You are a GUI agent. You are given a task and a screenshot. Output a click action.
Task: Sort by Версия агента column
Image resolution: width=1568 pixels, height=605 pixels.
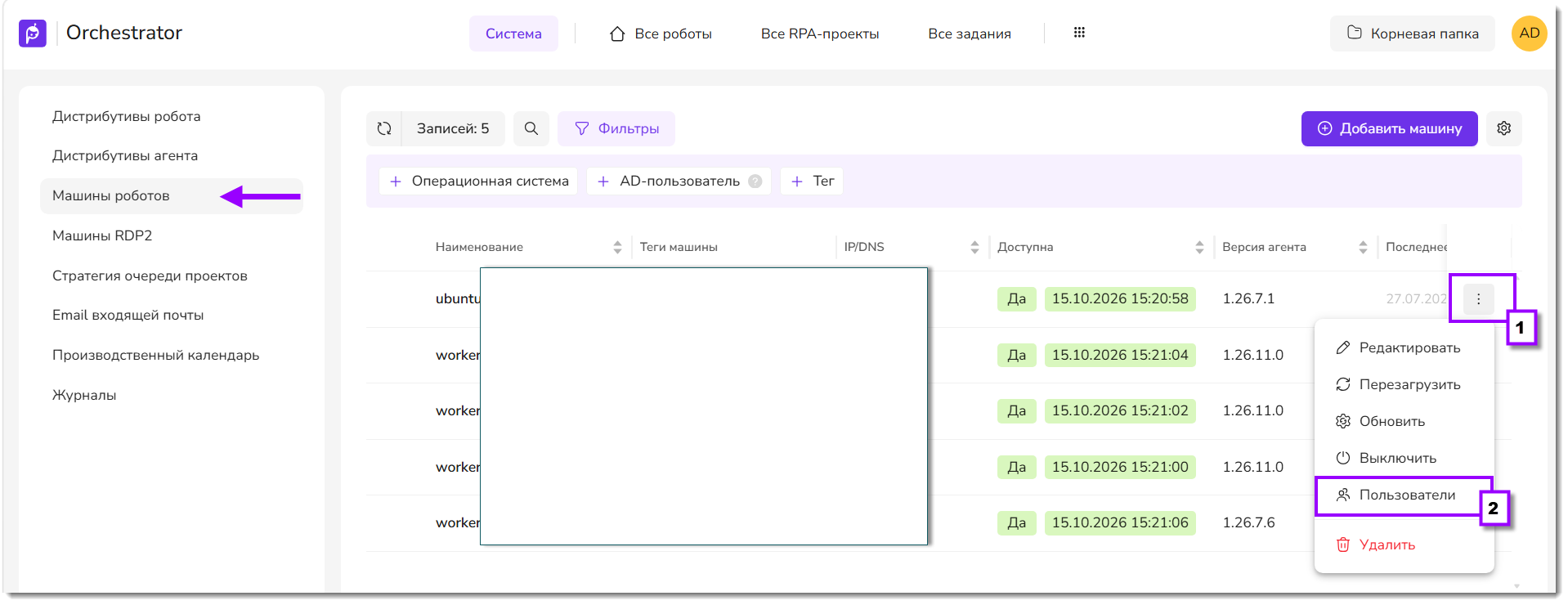coord(1363,247)
